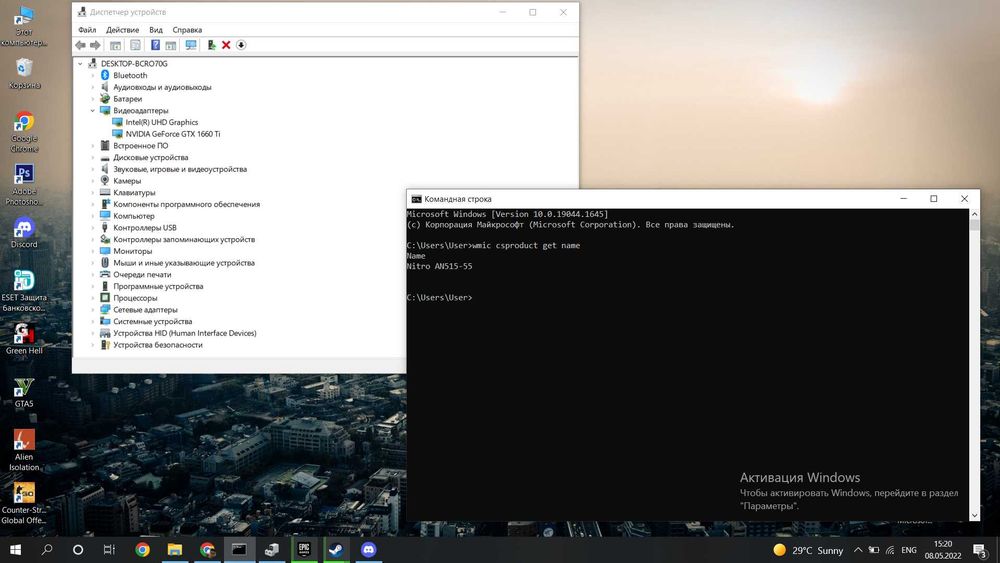Select the GTA5 desktop shortcut
Viewport: 1000px width, 563px height.
click(x=24, y=392)
